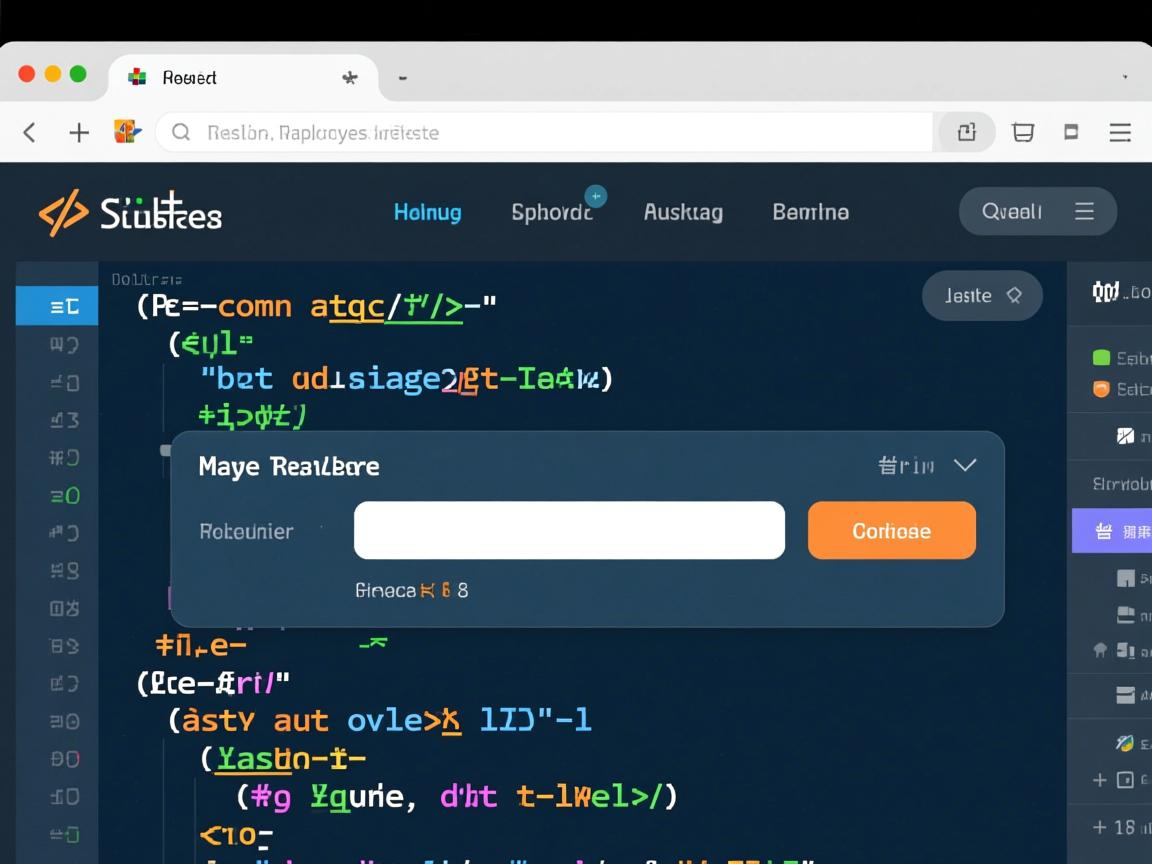
Task: Open the Holnug navigation tab
Action: (427, 212)
